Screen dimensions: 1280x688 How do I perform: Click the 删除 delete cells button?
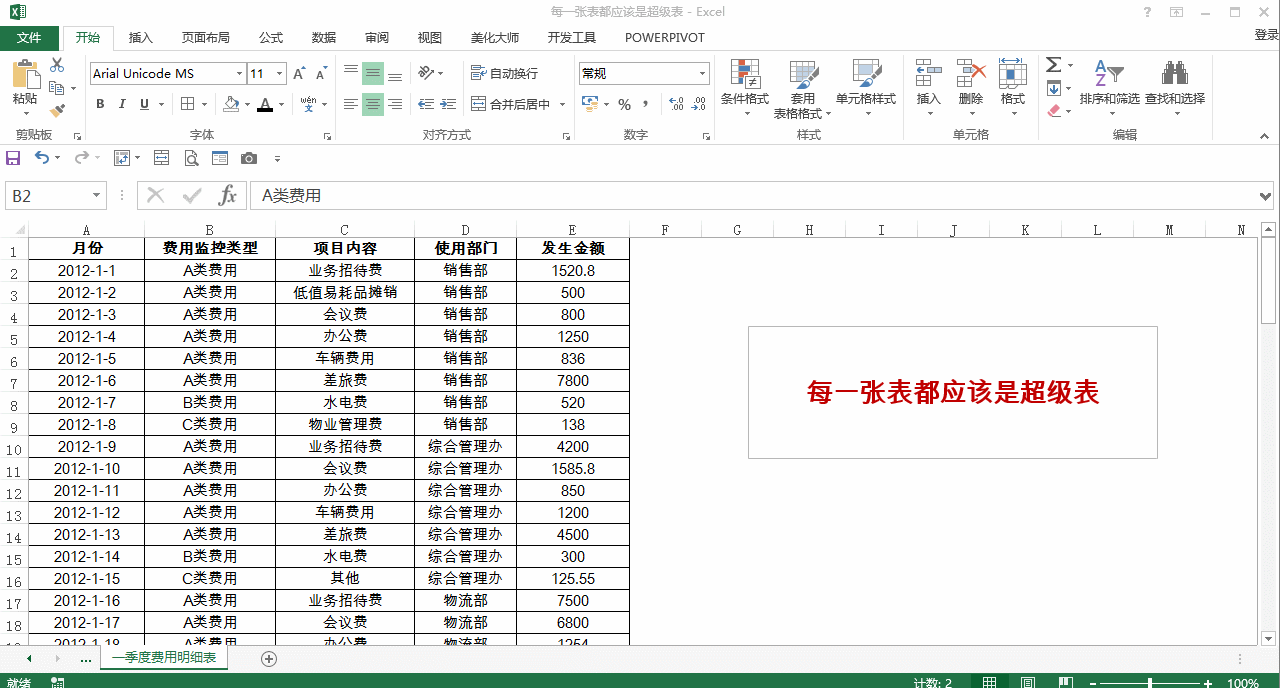coord(971,86)
